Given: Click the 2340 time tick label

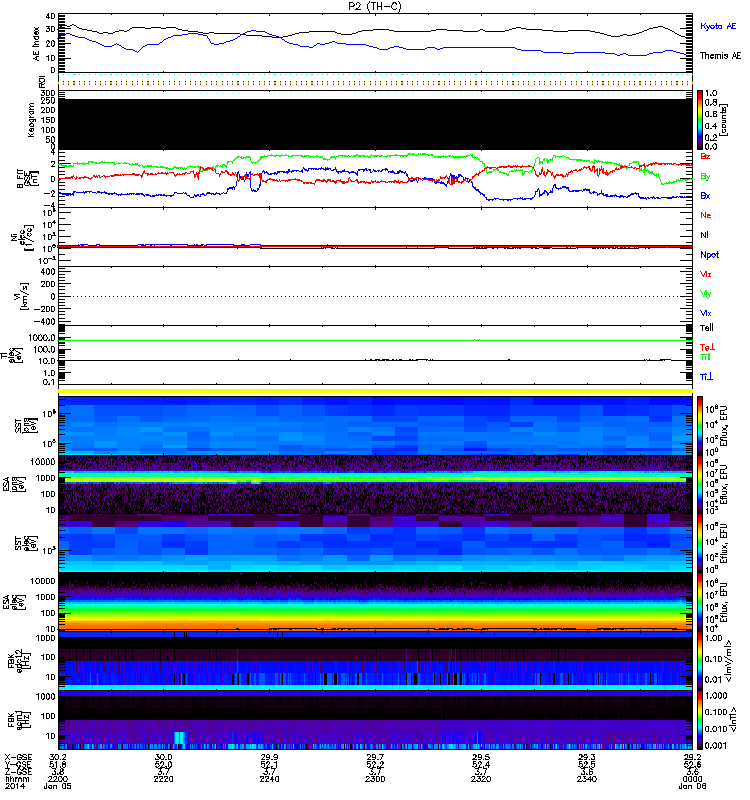Looking at the screenshot, I should click(587, 779).
